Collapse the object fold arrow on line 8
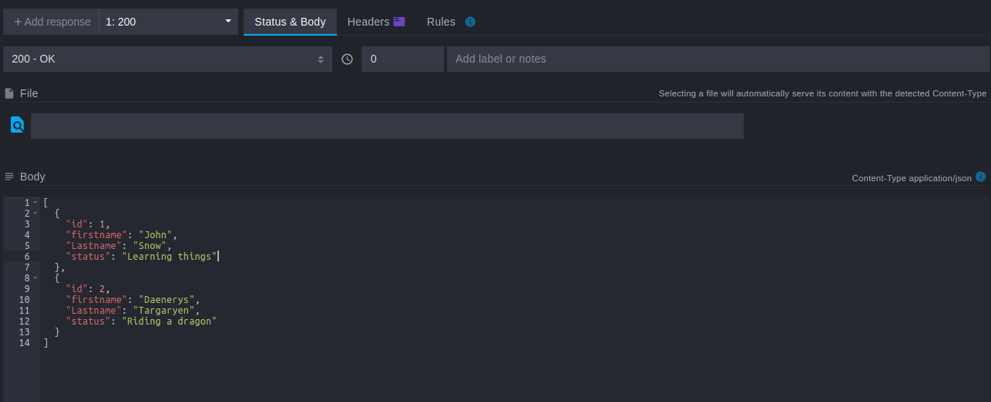Image resolution: width=991 pixels, height=402 pixels. click(35, 278)
